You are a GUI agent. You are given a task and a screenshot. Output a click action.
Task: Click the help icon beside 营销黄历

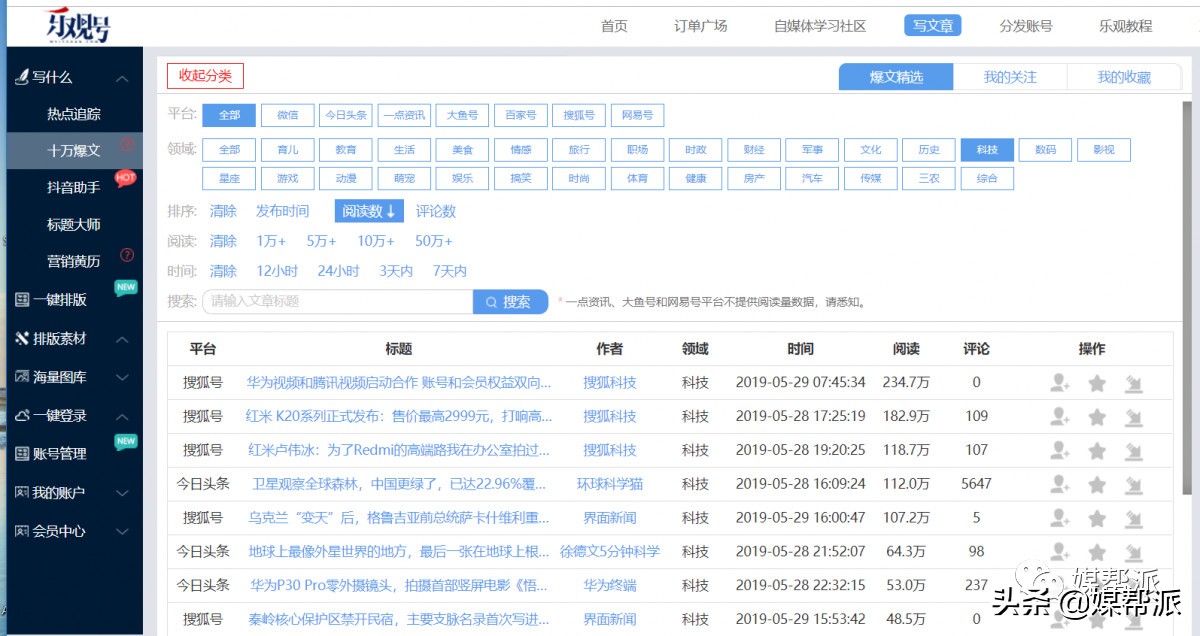127,255
